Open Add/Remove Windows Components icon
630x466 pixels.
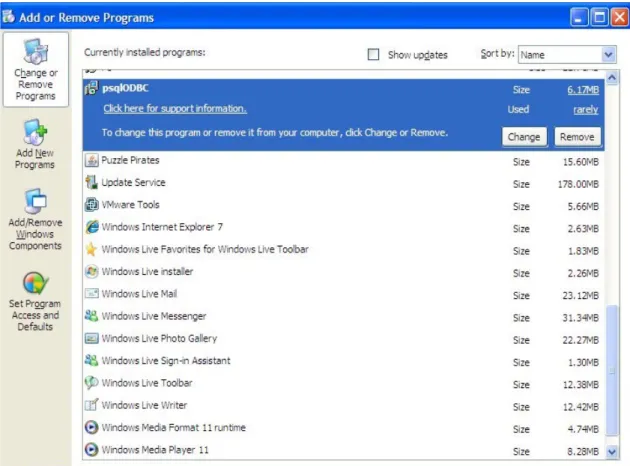(x=35, y=201)
